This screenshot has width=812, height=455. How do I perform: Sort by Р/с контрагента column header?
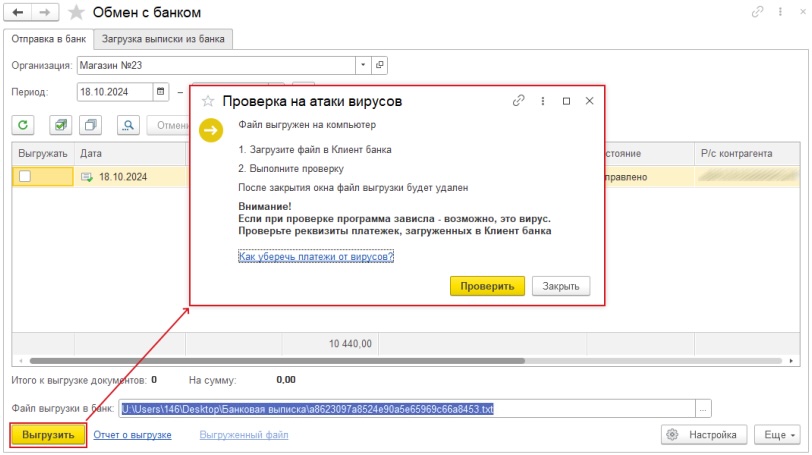coord(747,153)
